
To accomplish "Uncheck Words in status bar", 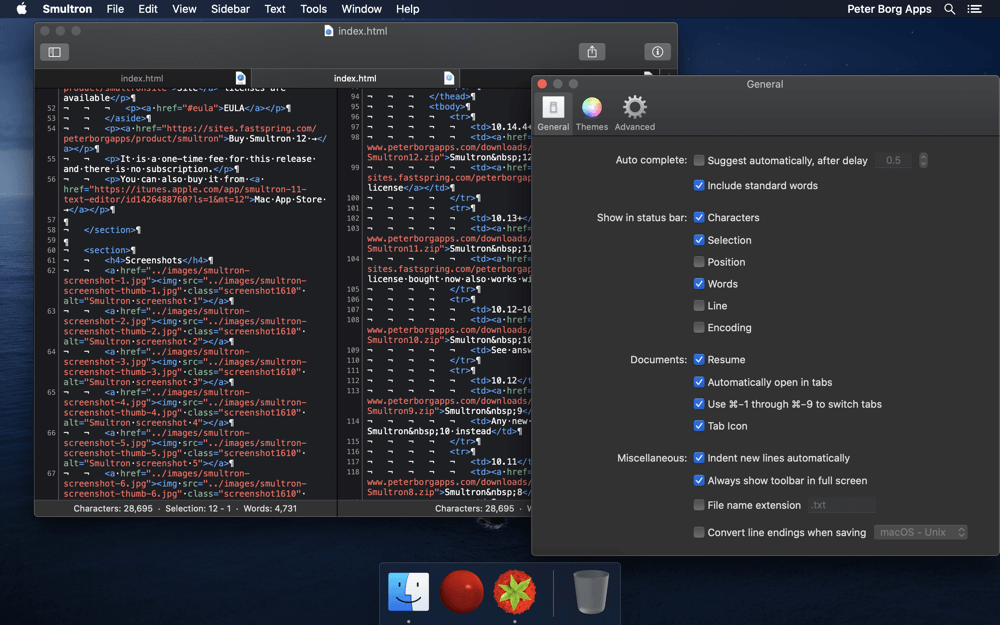I will [699, 284].
